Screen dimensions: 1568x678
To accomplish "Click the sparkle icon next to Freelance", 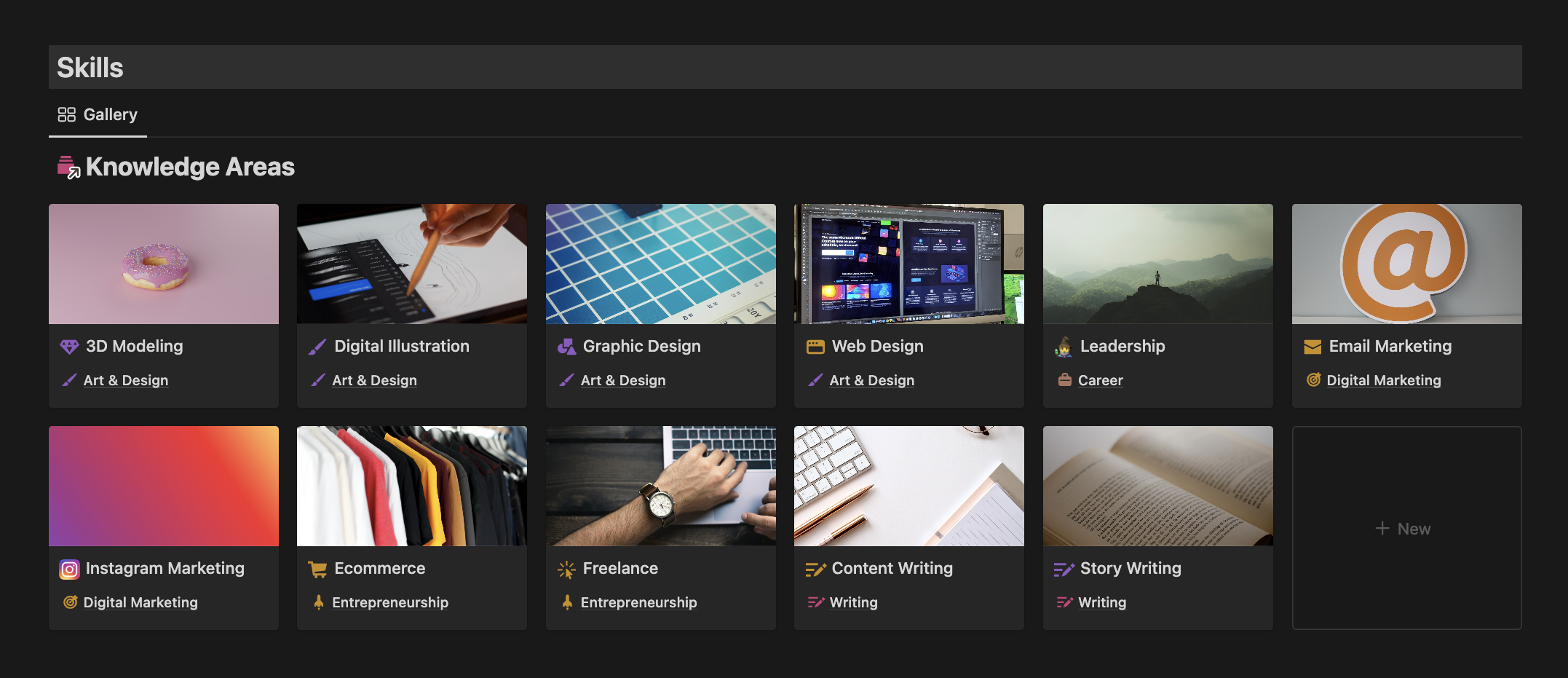I will (x=566, y=569).
